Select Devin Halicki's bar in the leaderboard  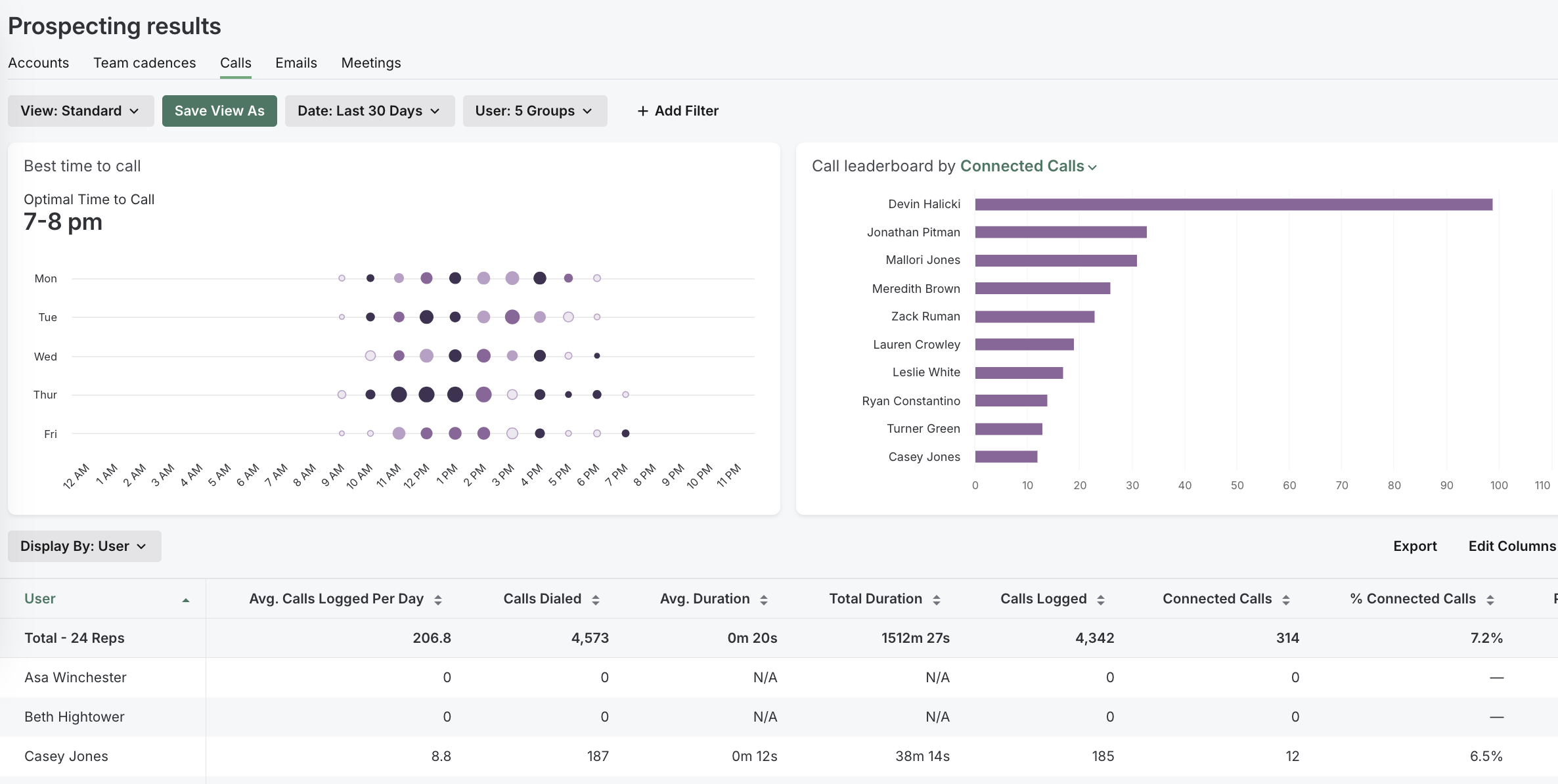(1235, 204)
